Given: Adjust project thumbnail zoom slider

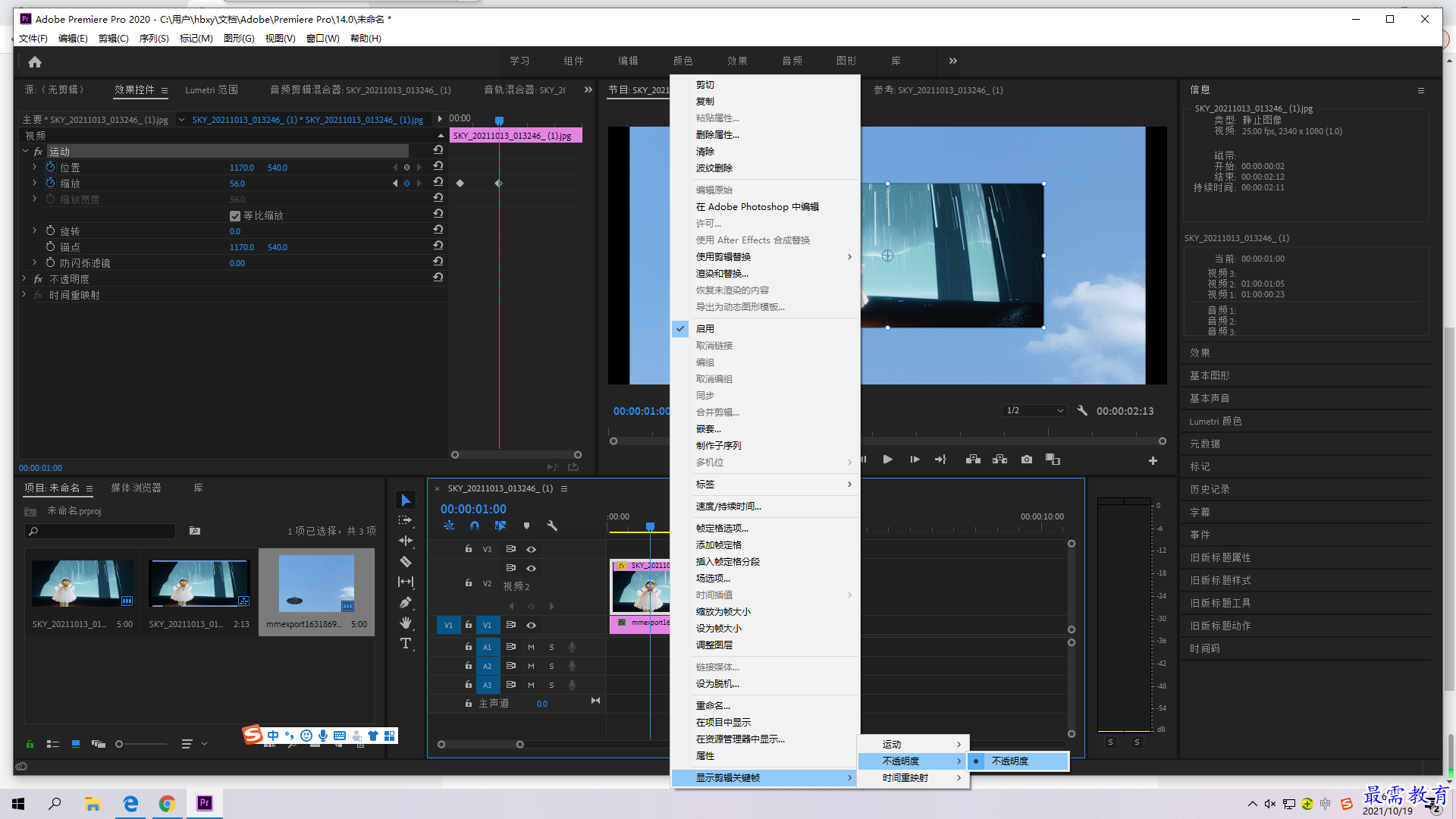Looking at the screenshot, I should 142,744.
